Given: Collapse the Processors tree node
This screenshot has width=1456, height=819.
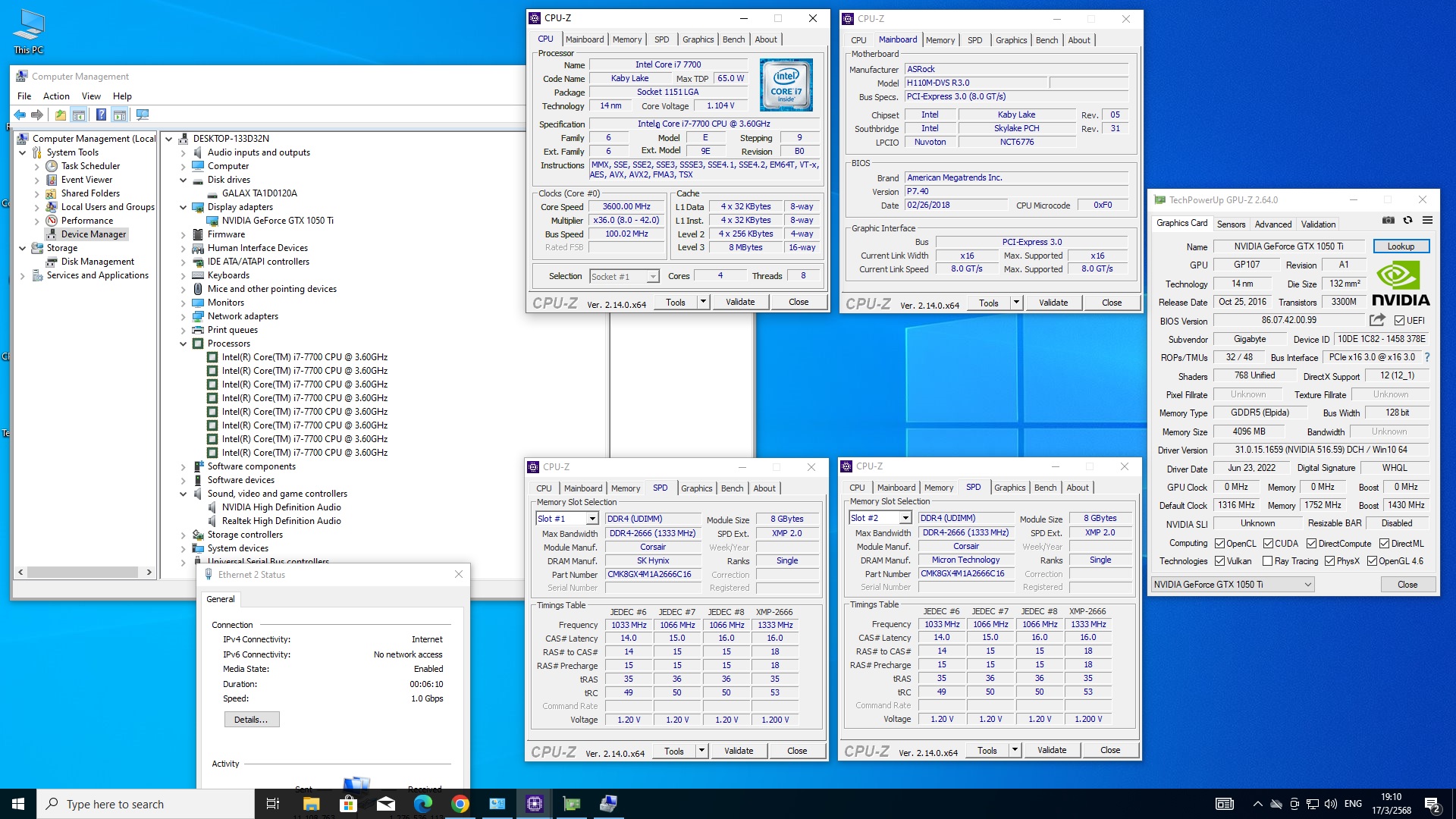Looking at the screenshot, I should (x=183, y=344).
